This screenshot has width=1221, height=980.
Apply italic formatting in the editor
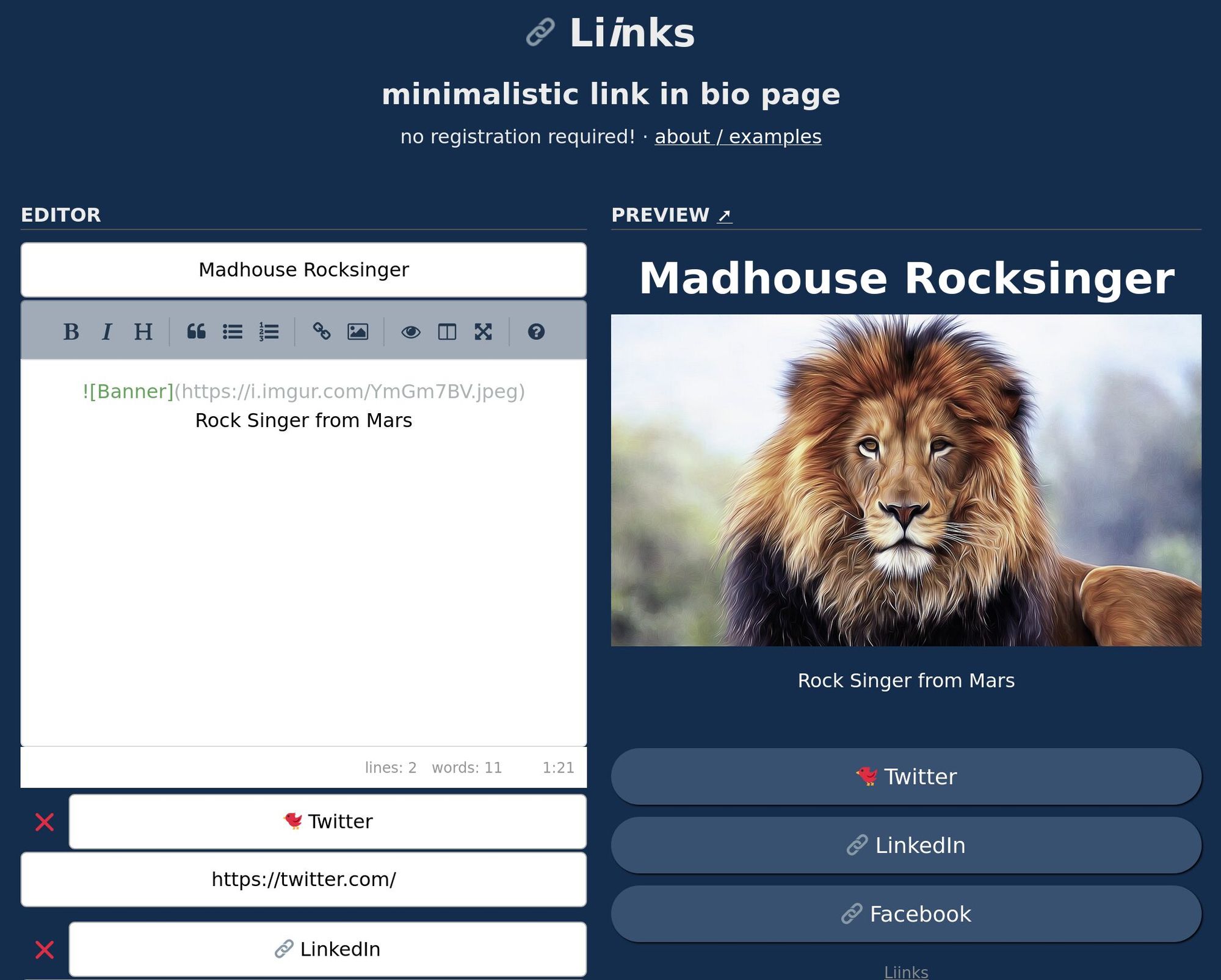point(108,332)
